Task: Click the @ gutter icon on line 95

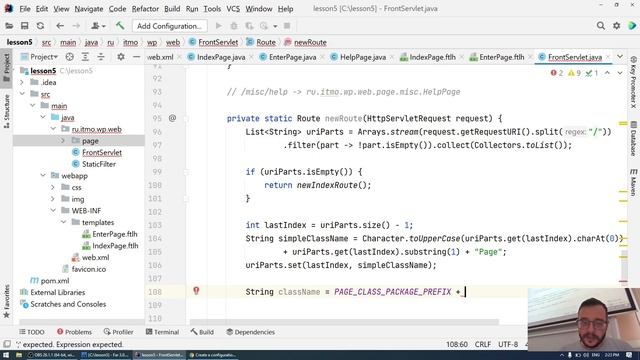Action: coord(172,118)
